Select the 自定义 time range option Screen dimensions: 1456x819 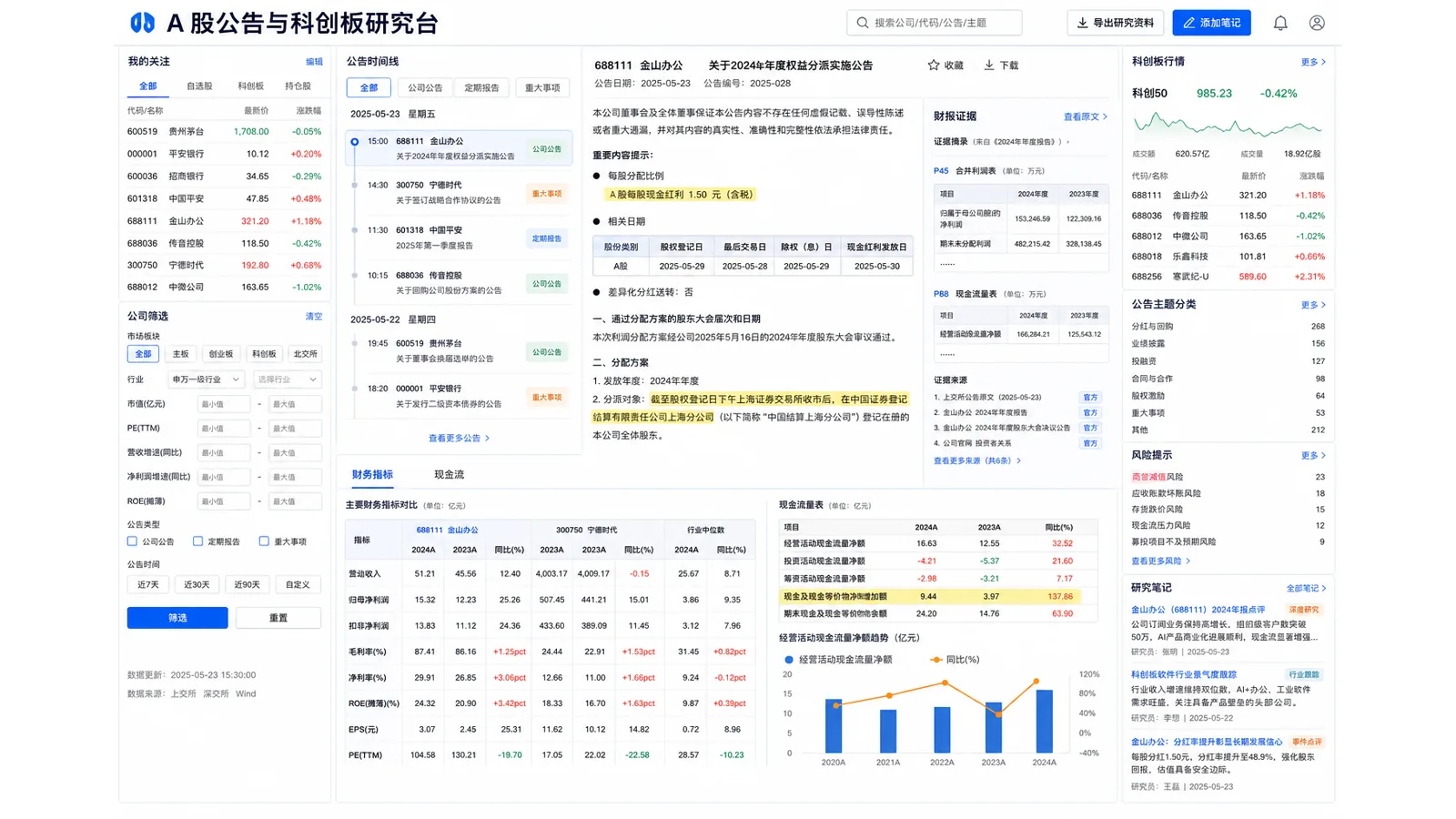[x=298, y=585]
